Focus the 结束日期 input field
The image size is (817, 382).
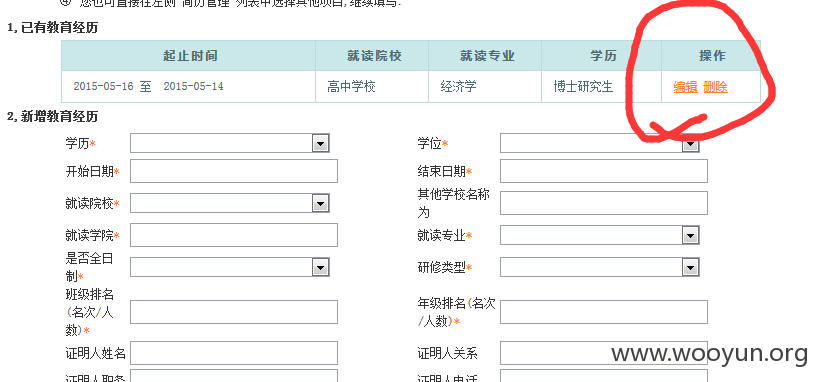pyautogui.click(x=604, y=171)
